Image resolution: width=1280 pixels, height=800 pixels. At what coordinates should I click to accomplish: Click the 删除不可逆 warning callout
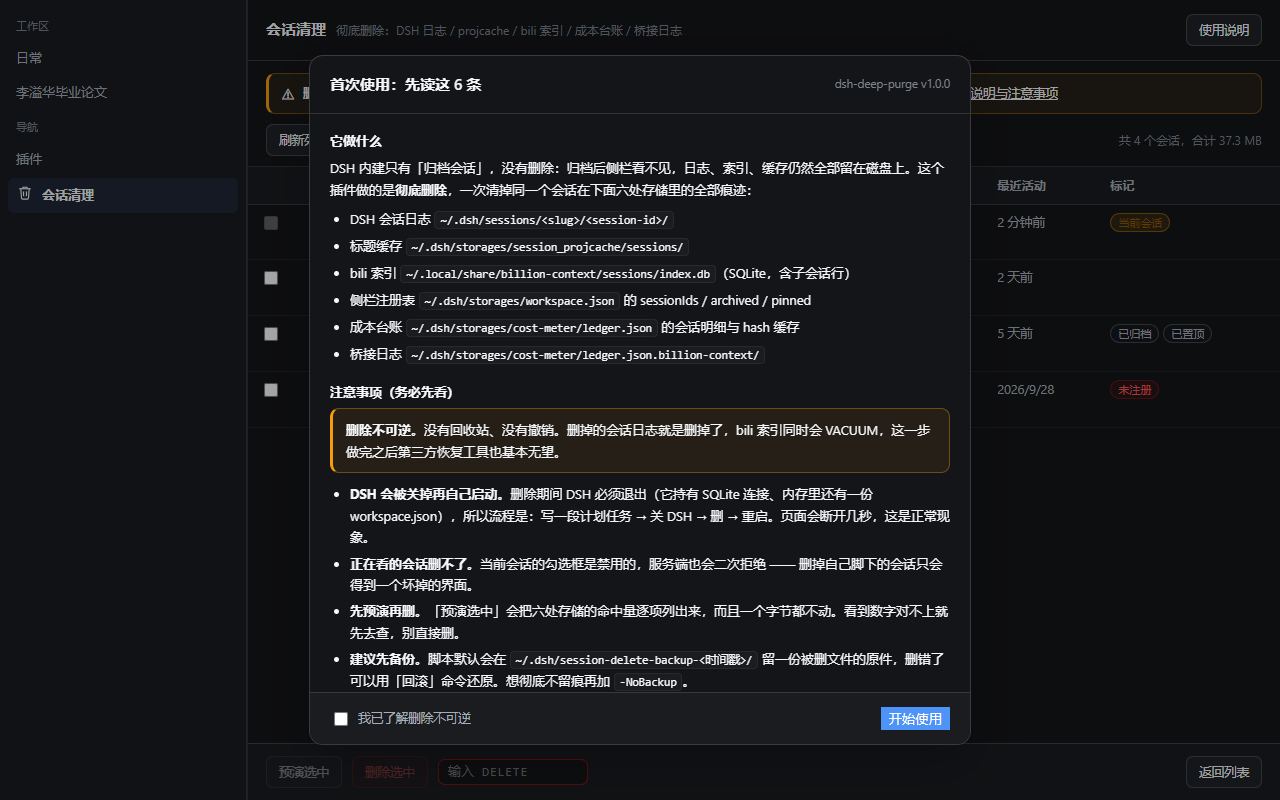click(x=640, y=440)
